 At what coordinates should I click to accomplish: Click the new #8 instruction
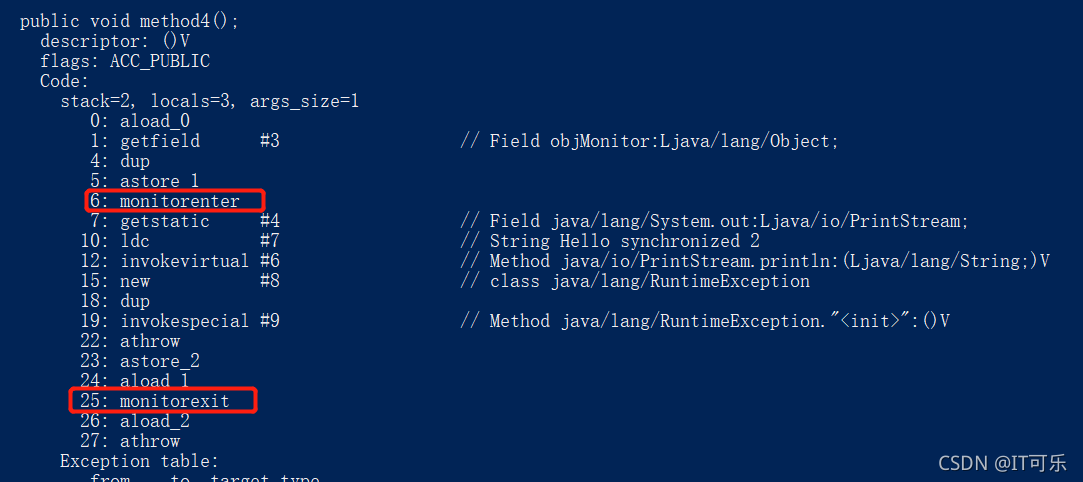180,281
